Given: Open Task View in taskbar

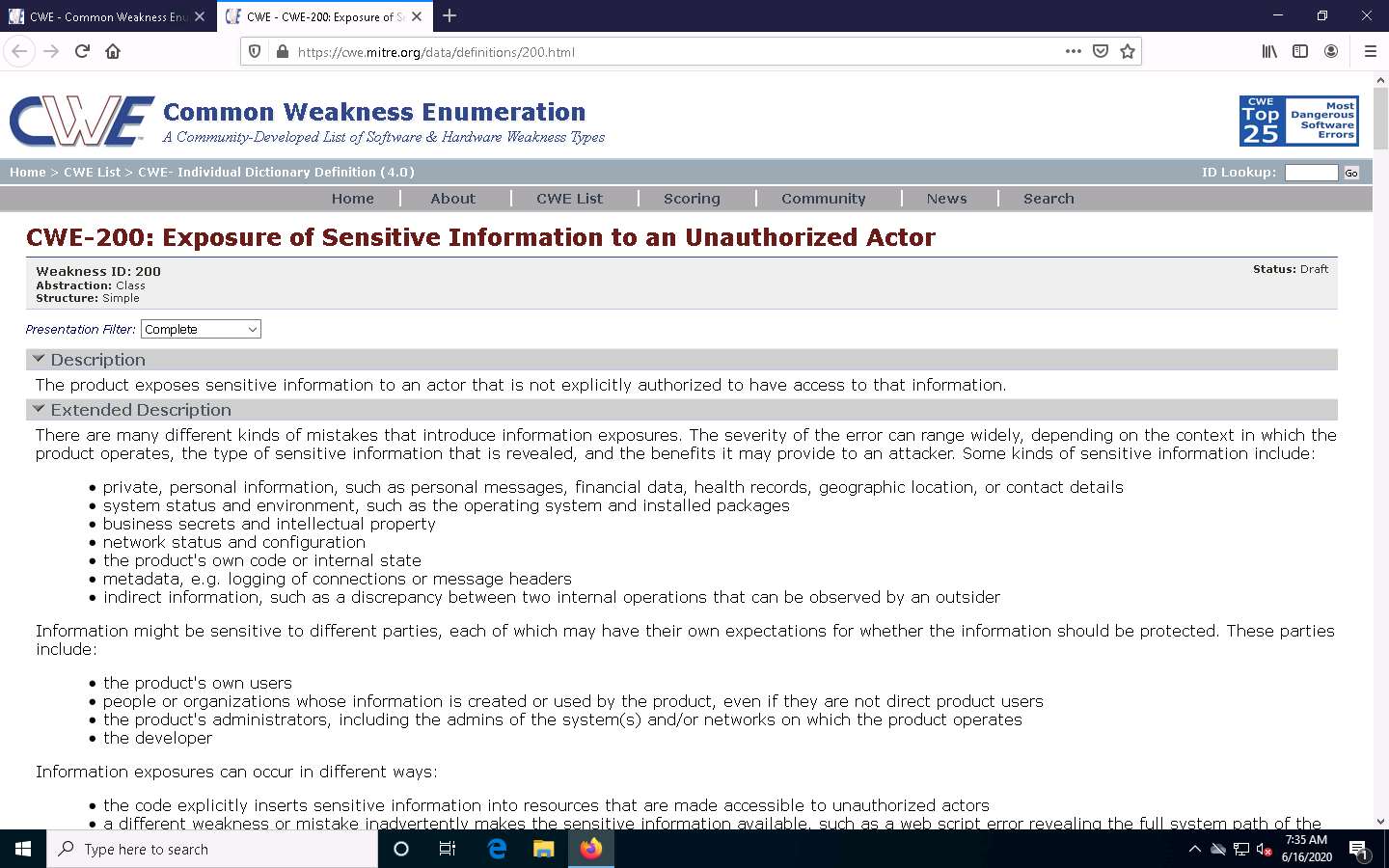Looking at the screenshot, I should (x=448, y=849).
